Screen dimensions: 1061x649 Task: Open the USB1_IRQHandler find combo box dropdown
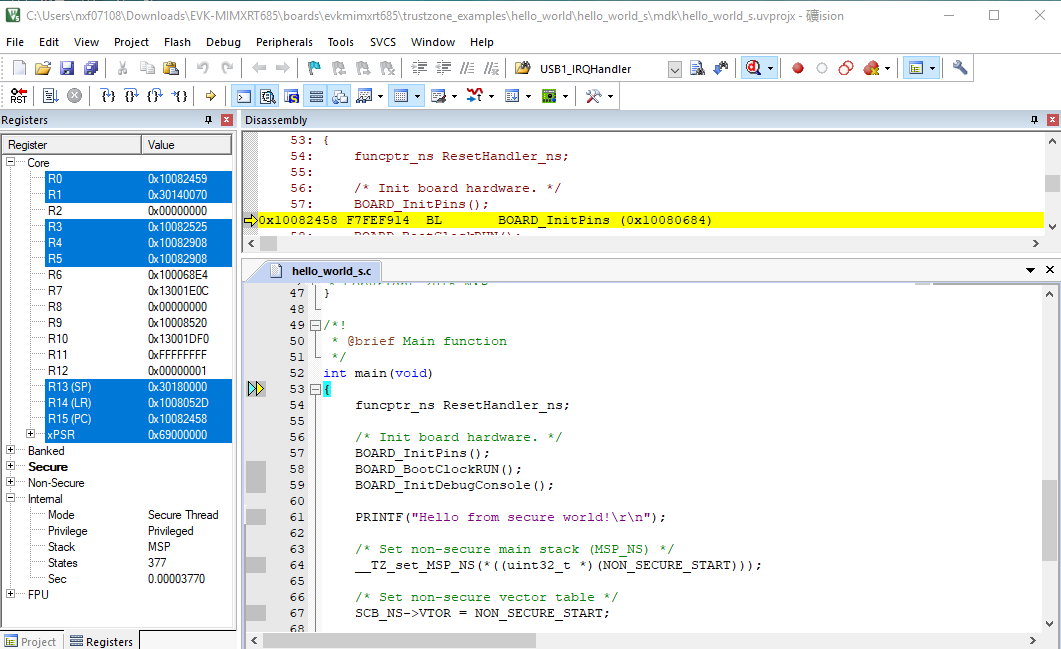[674, 69]
